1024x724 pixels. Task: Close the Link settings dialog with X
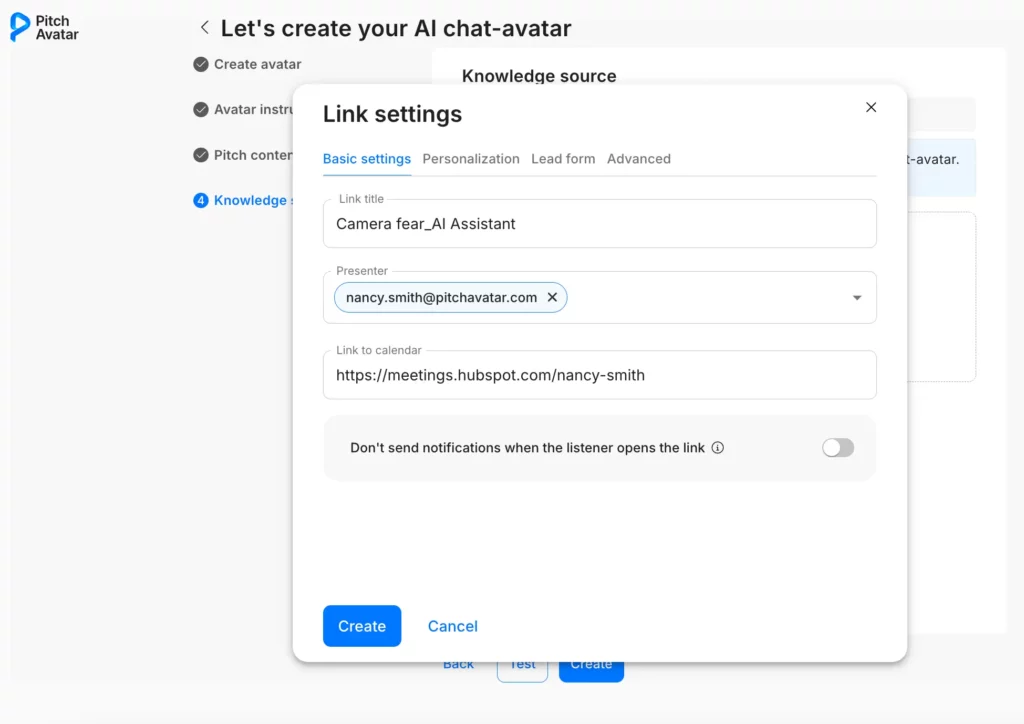(871, 108)
